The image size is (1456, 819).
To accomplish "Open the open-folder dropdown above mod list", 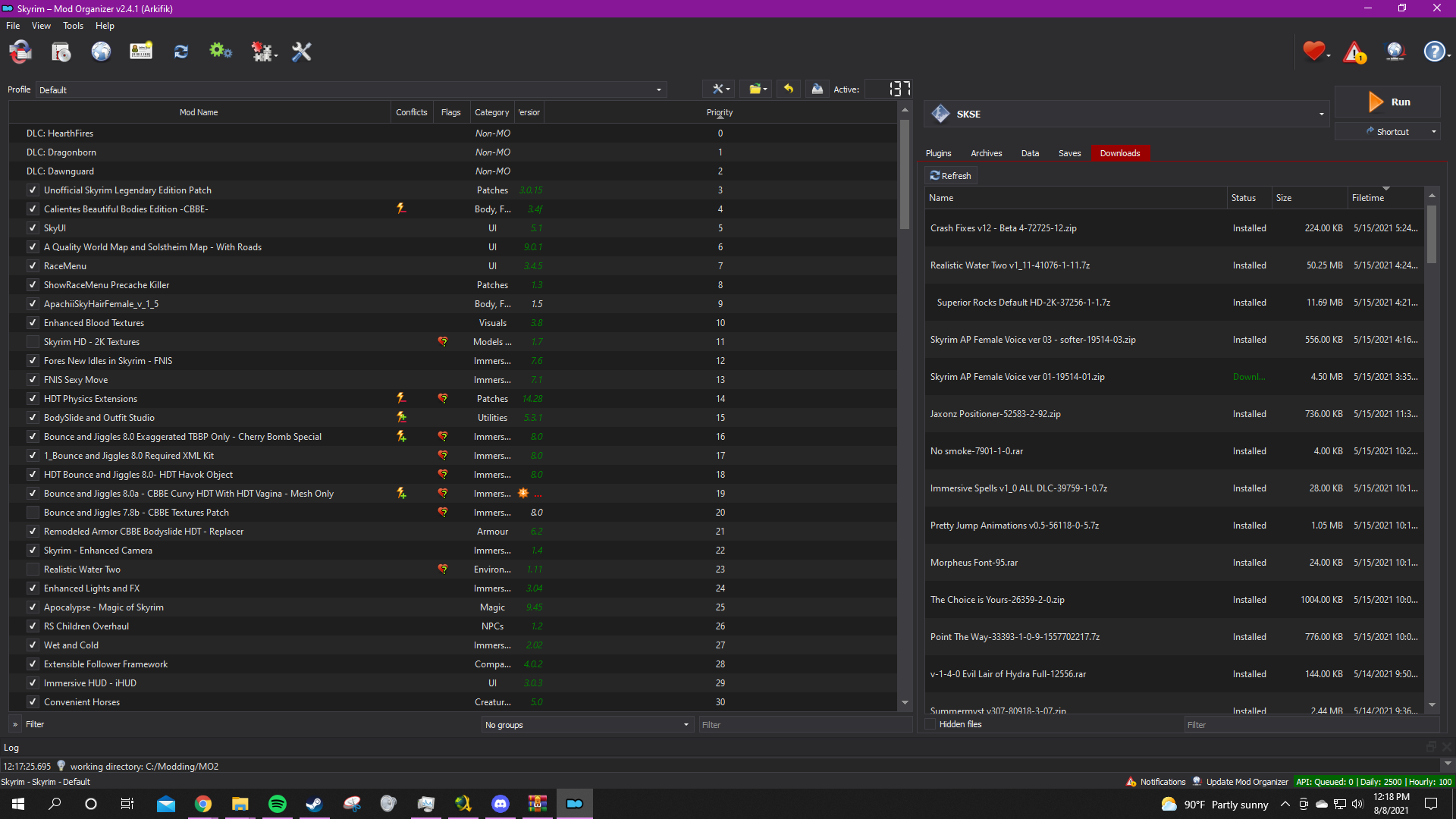I will click(758, 89).
